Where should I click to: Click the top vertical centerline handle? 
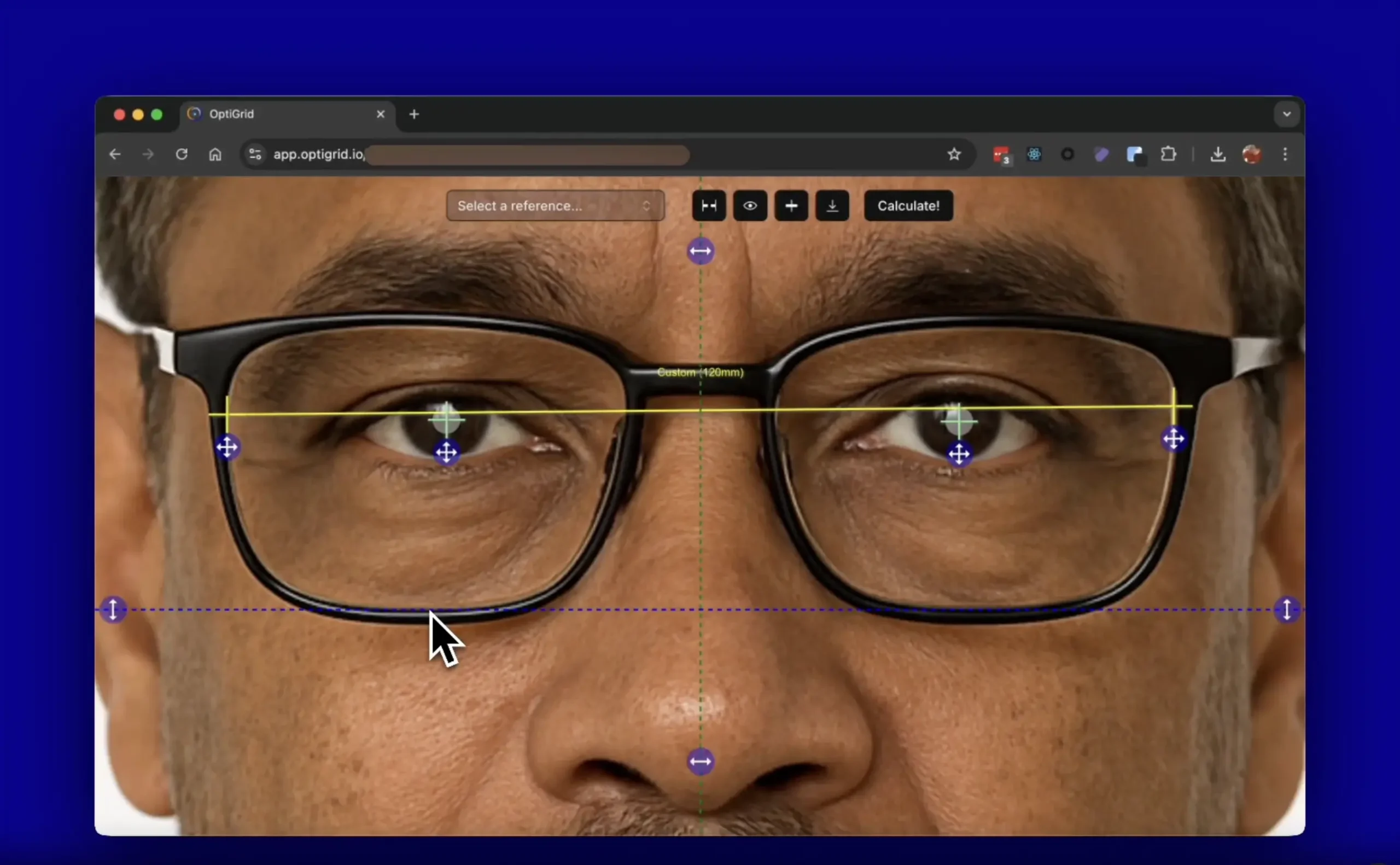point(701,251)
